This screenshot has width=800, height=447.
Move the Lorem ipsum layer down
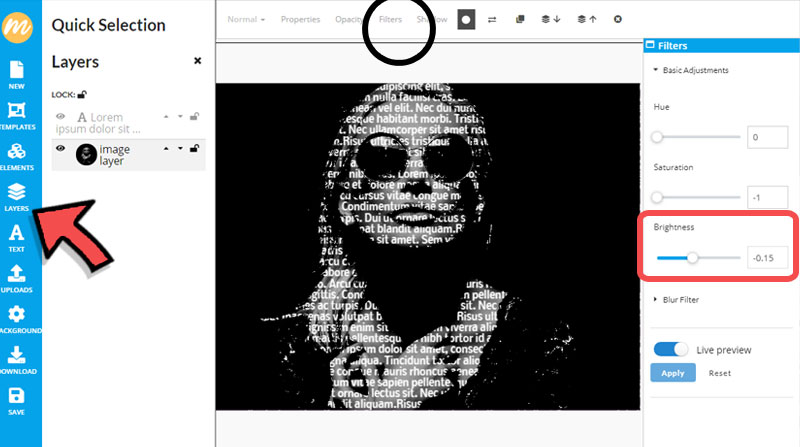180,117
